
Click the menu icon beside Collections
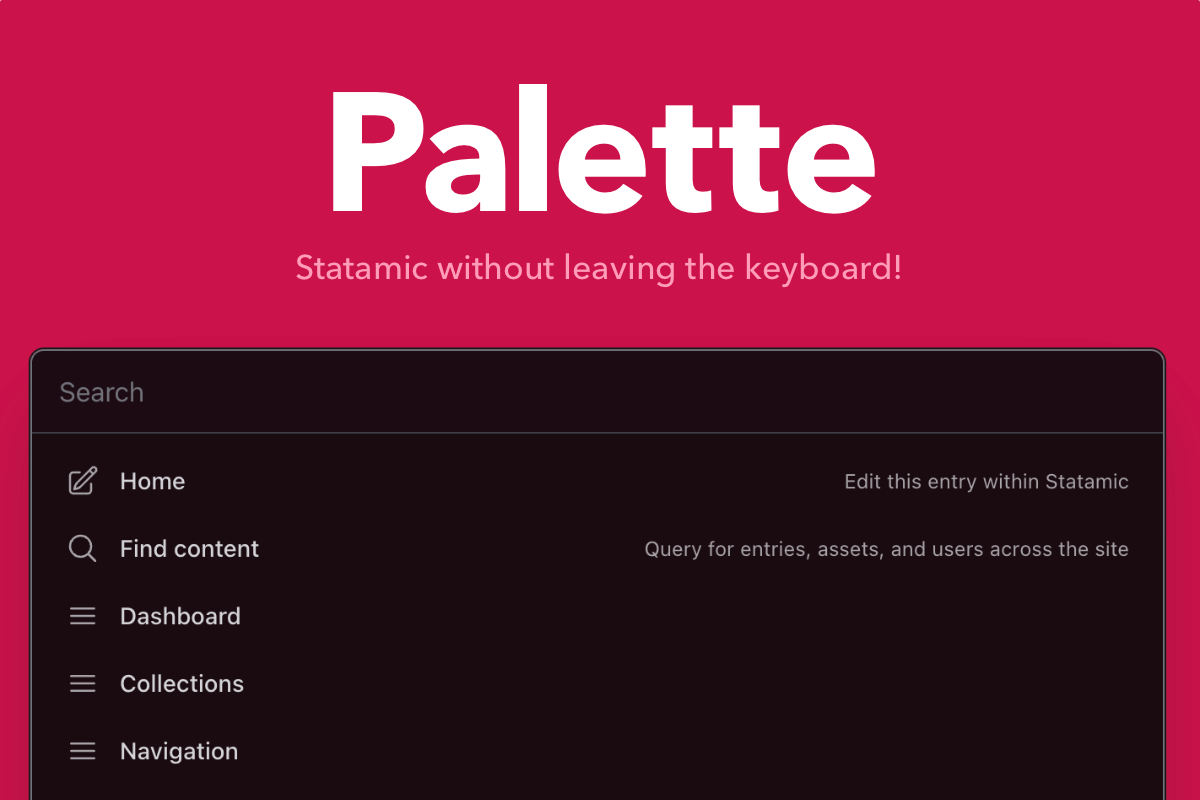pos(83,683)
